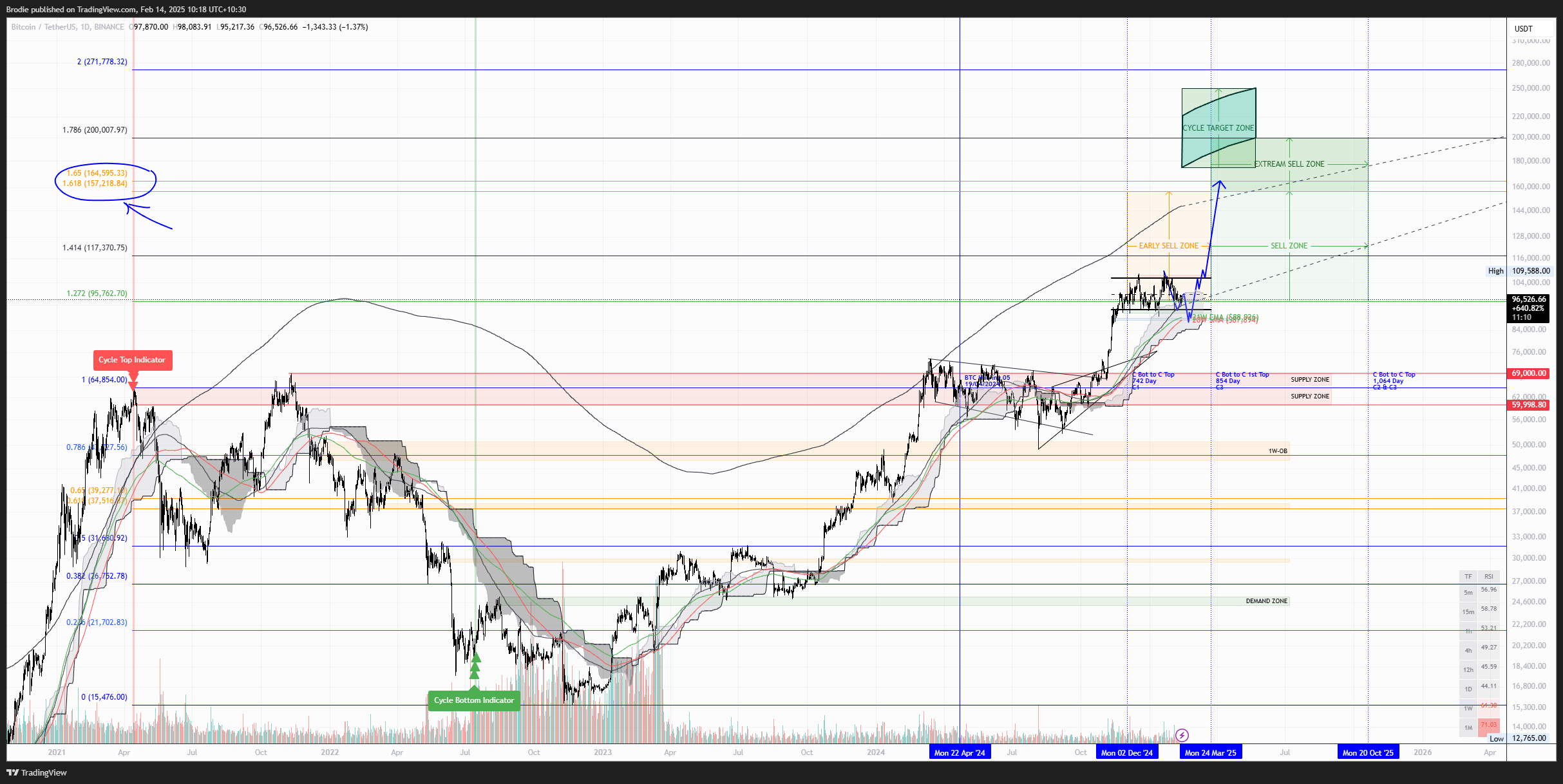This screenshot has height=784, width=1563.
Task: Click the 2023 year label on time axis
Action: click(x=603, y=752)
